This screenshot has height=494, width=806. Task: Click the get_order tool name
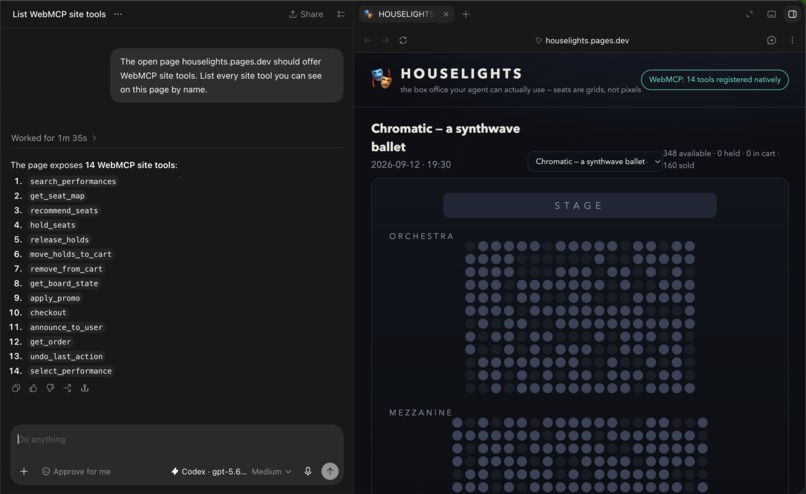[50, 342]
